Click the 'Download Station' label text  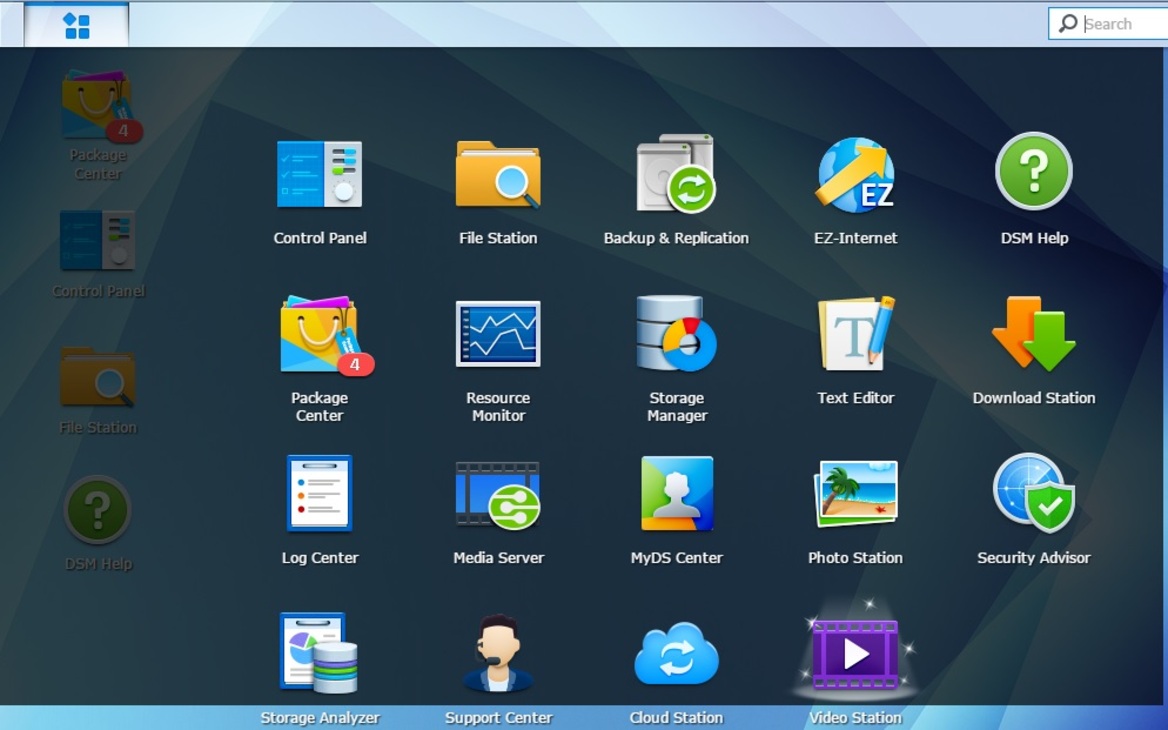pyautogui.click(x=1034, y=398)
